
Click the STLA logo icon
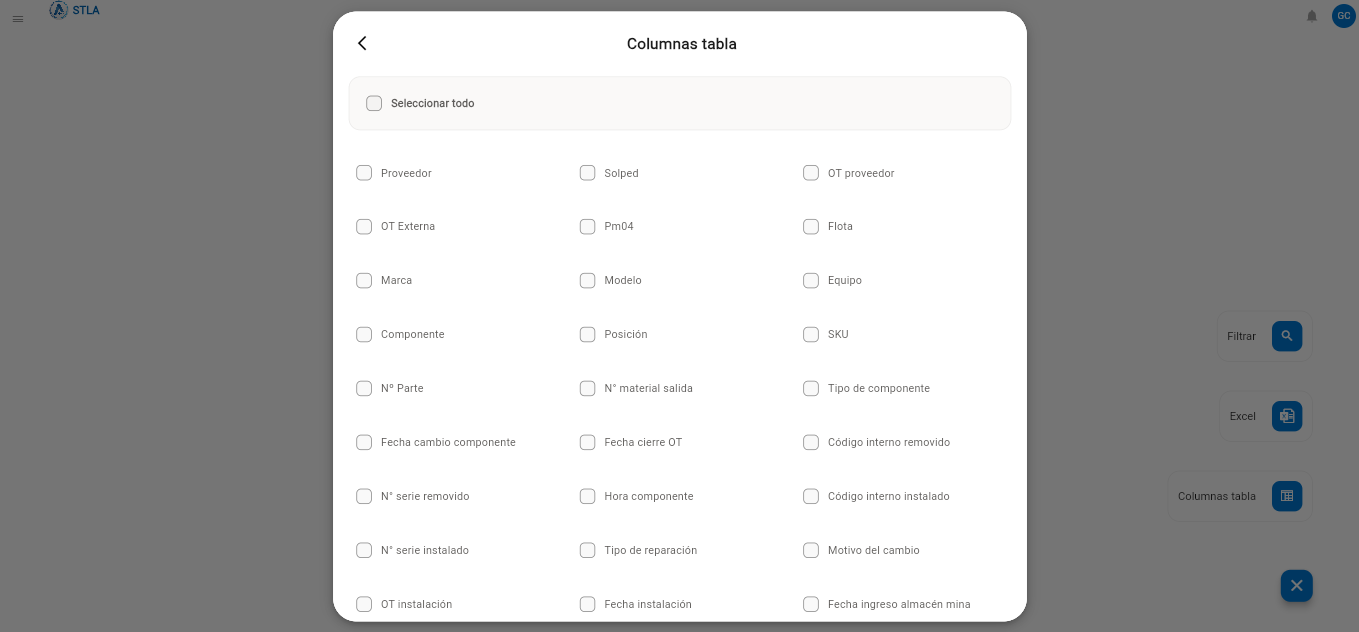[59, 10]
